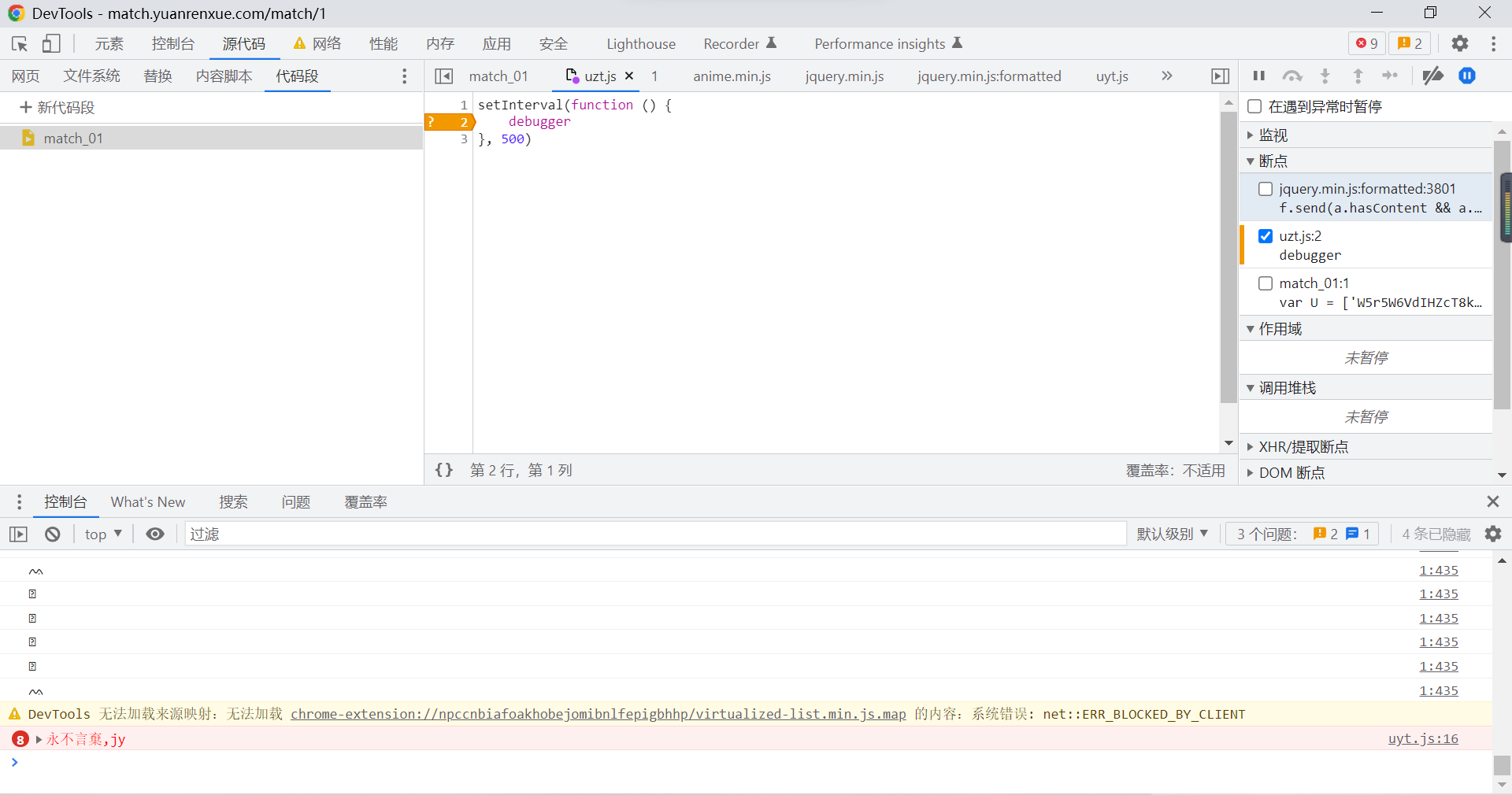
Task: Click the code editor vertical scrollbar
Action: 1228,257
